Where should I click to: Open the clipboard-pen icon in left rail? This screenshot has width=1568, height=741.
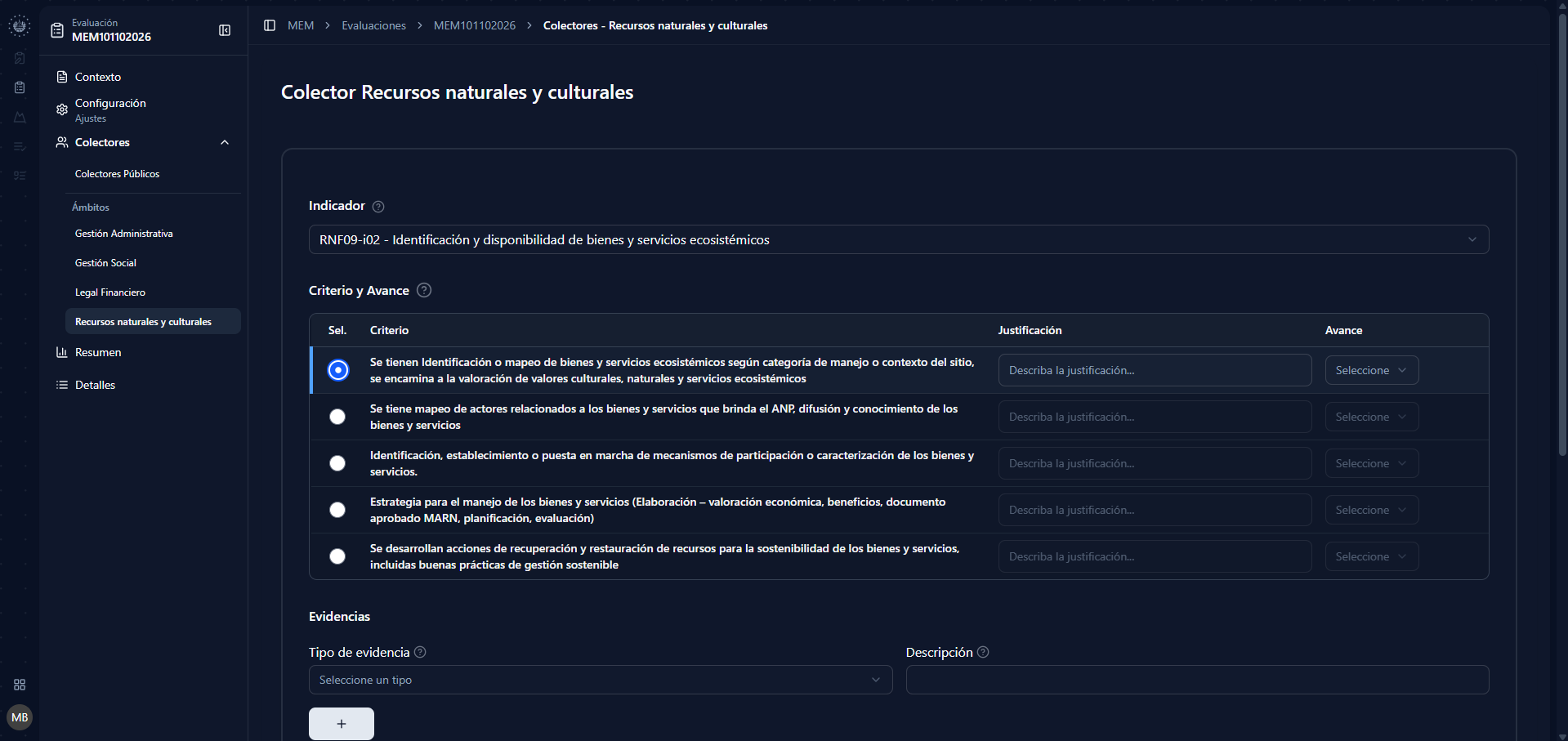(x=20, y=58)
